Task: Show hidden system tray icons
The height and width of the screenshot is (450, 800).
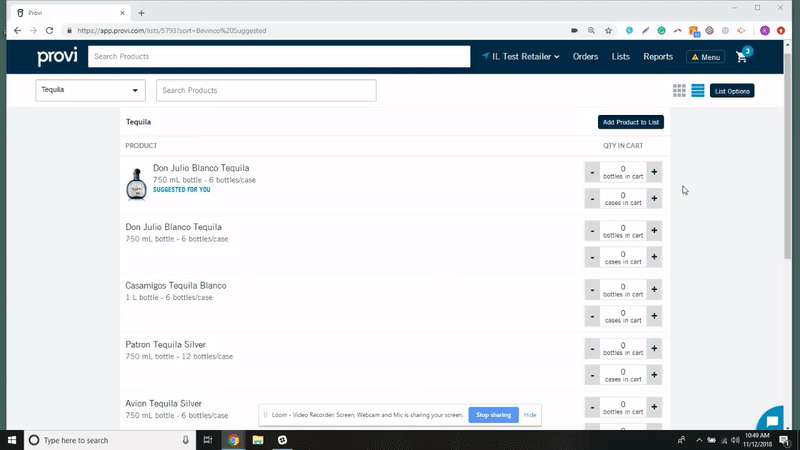Action: coord(699,440)
